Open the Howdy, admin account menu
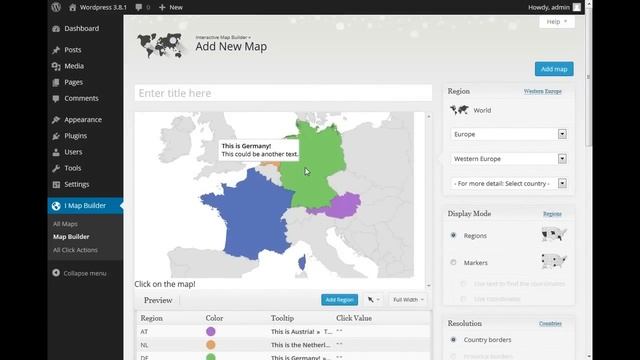Image resolution: width=640 pixels, height=360 pixels. [x=554, y=7]
